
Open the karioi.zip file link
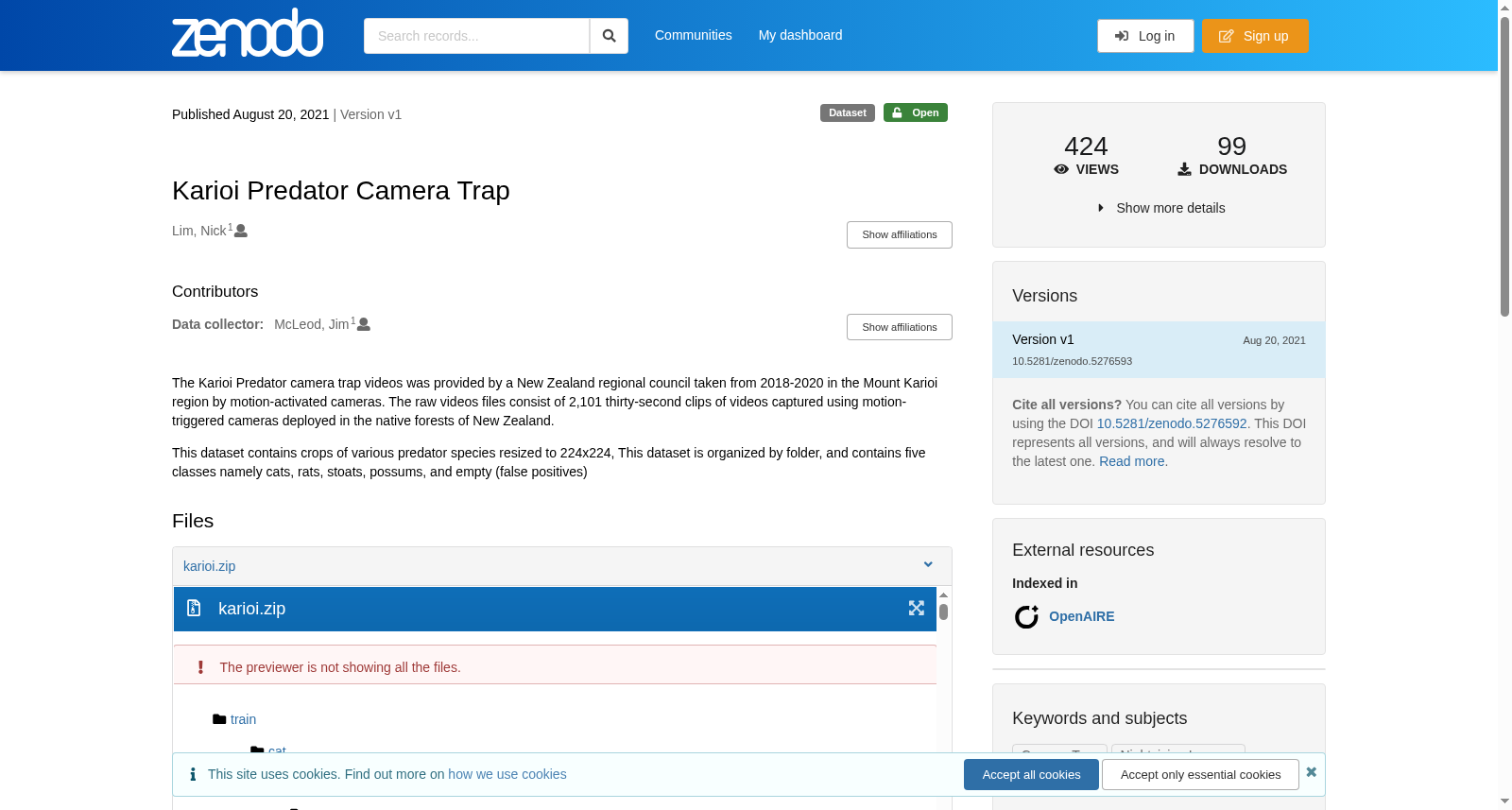pos(209,566)
